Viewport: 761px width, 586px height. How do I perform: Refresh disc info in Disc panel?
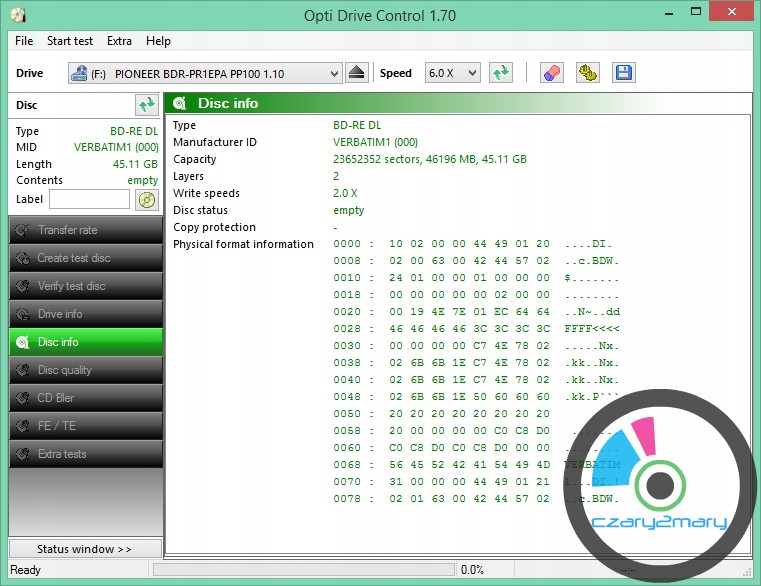(147, 105)
